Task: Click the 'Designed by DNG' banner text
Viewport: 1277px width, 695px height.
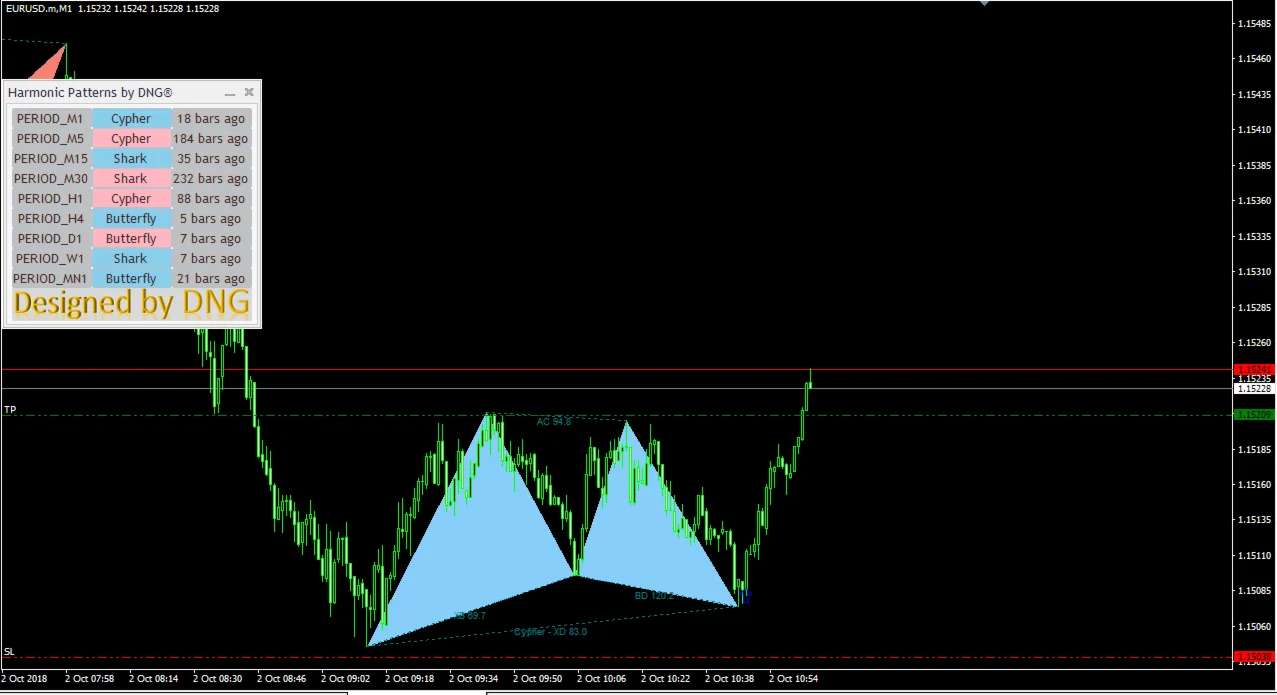Action: [131, 304]
